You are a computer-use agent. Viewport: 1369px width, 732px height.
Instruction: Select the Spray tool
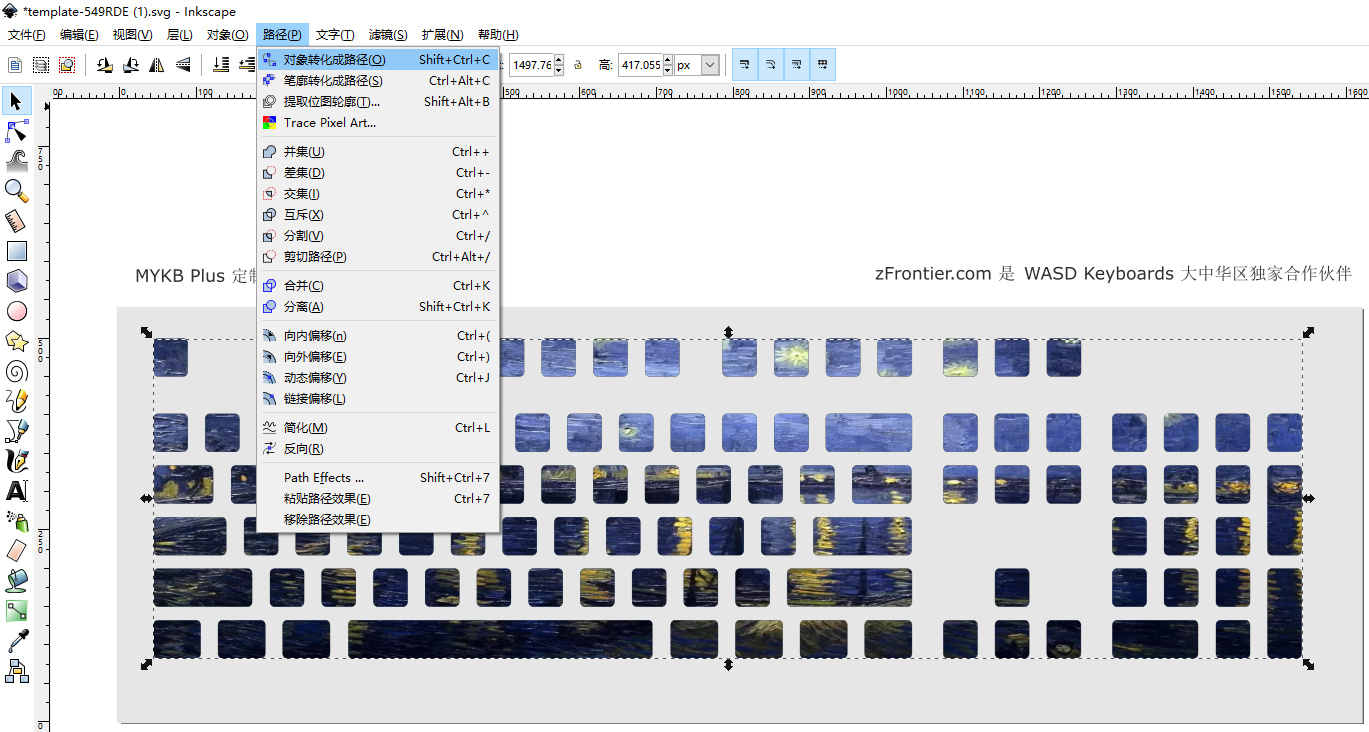coord(16,521)
